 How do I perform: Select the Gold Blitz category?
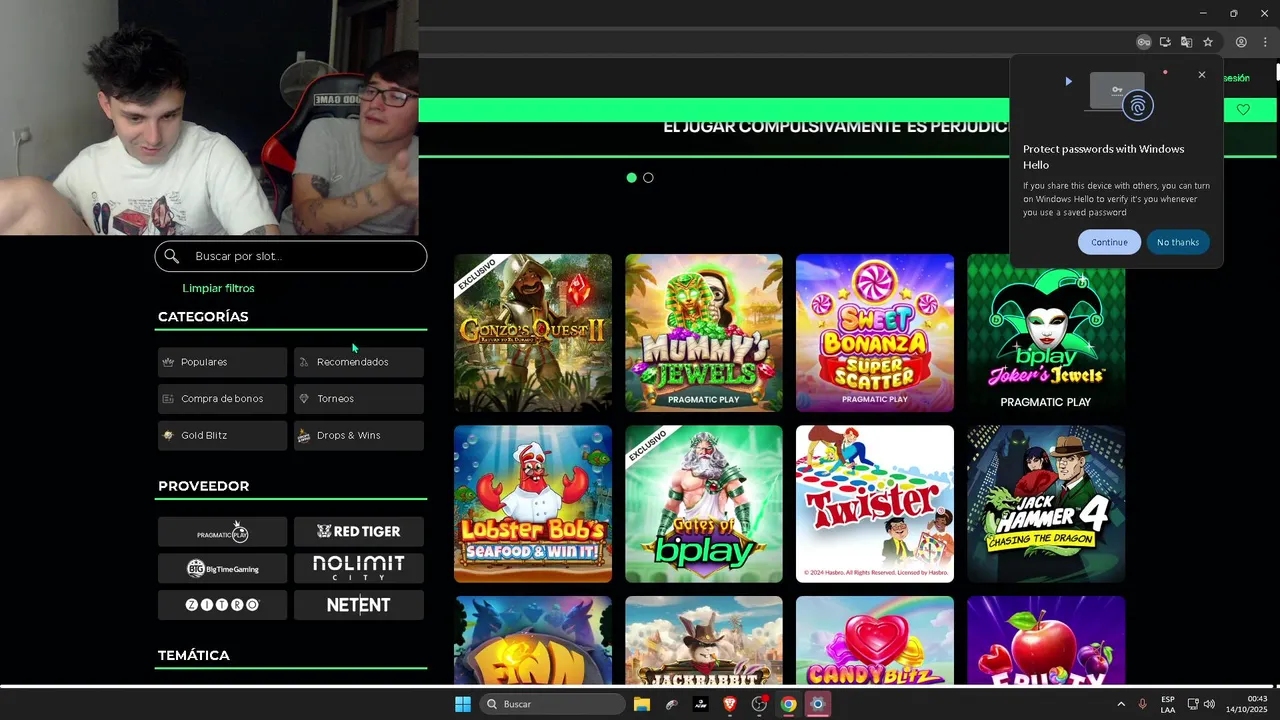(x=222, y=436)
